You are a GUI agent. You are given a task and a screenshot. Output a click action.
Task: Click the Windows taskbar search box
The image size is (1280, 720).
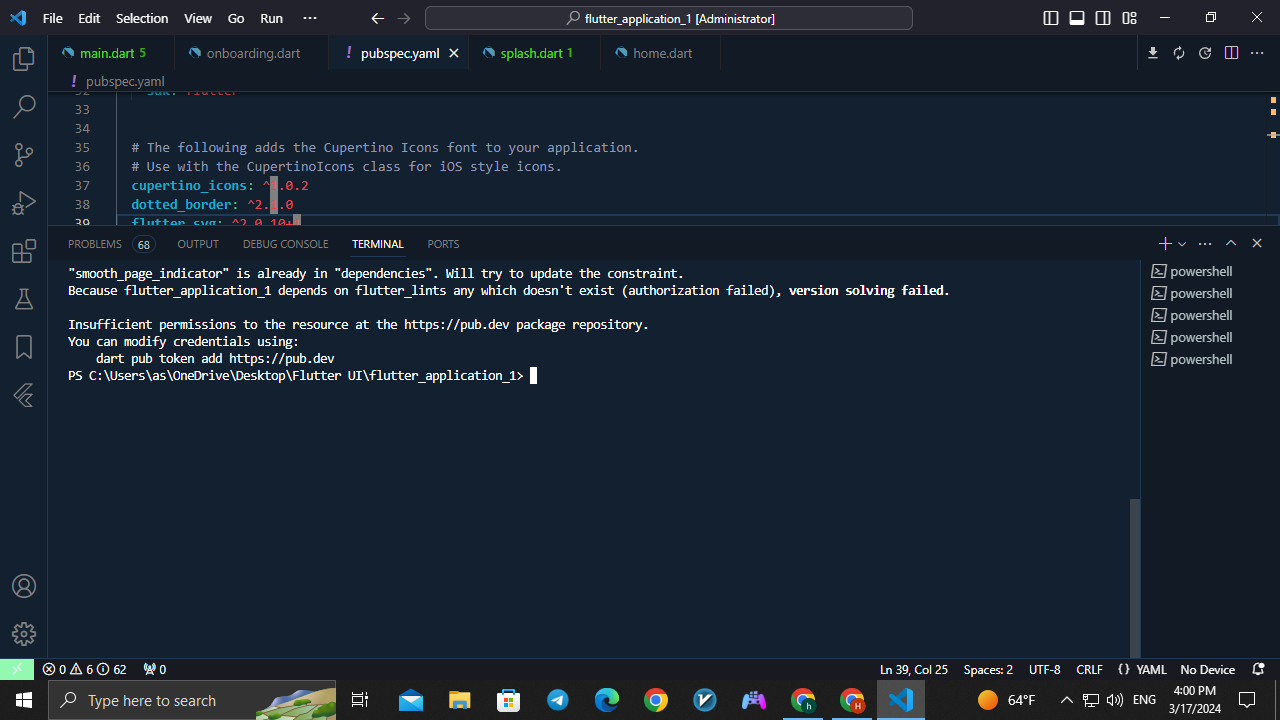click(x=192, y=700)
